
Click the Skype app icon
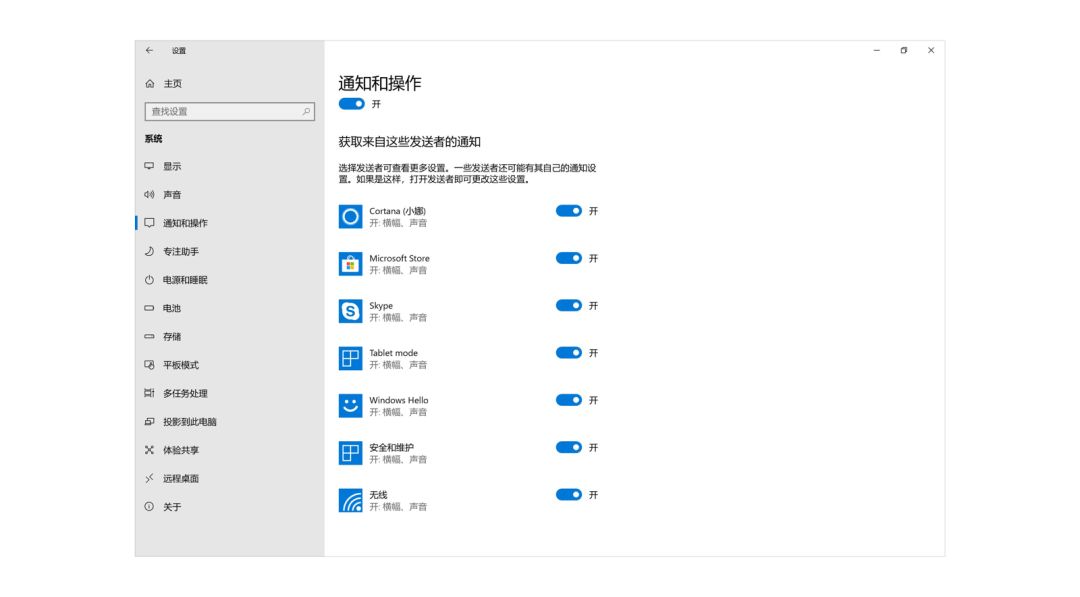(351, 311)
